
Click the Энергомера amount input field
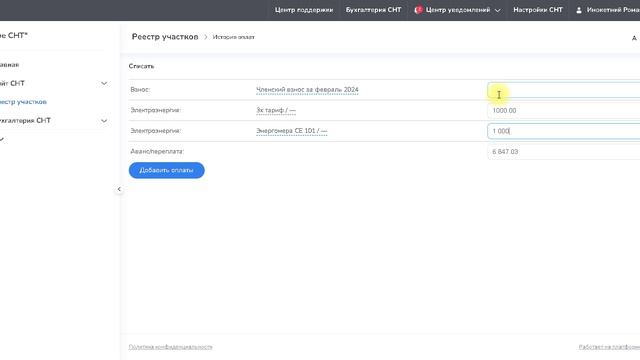pyautogui.click(x=564, y=131)
